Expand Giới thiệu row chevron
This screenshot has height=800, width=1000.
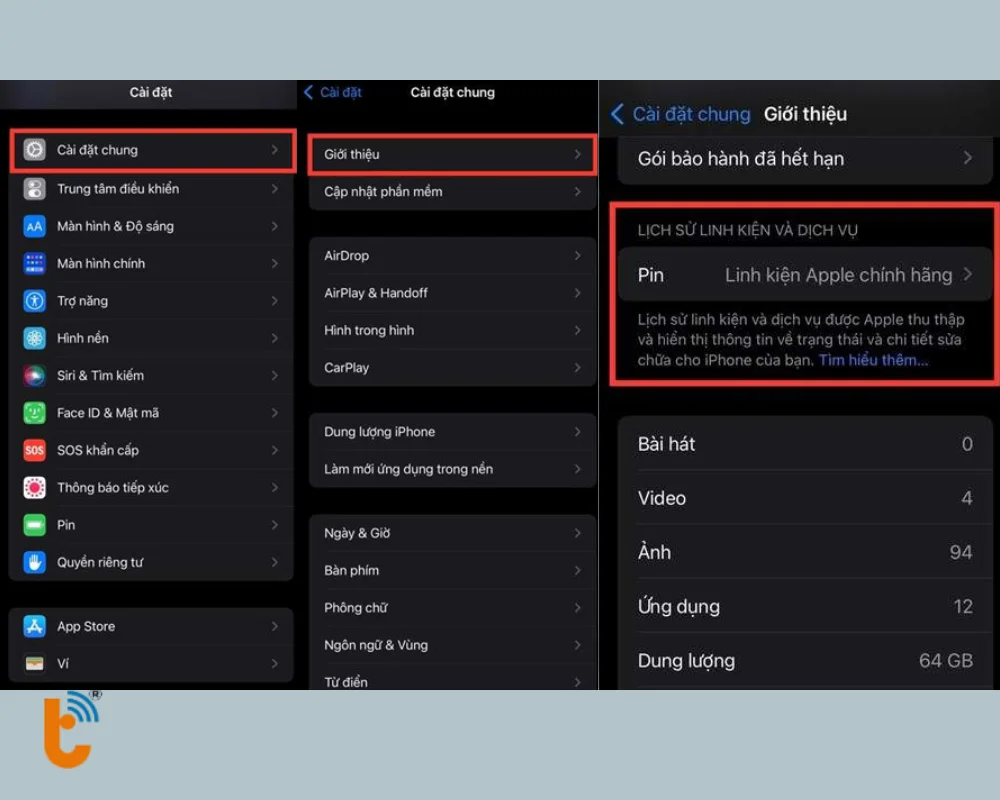point(577,155)
